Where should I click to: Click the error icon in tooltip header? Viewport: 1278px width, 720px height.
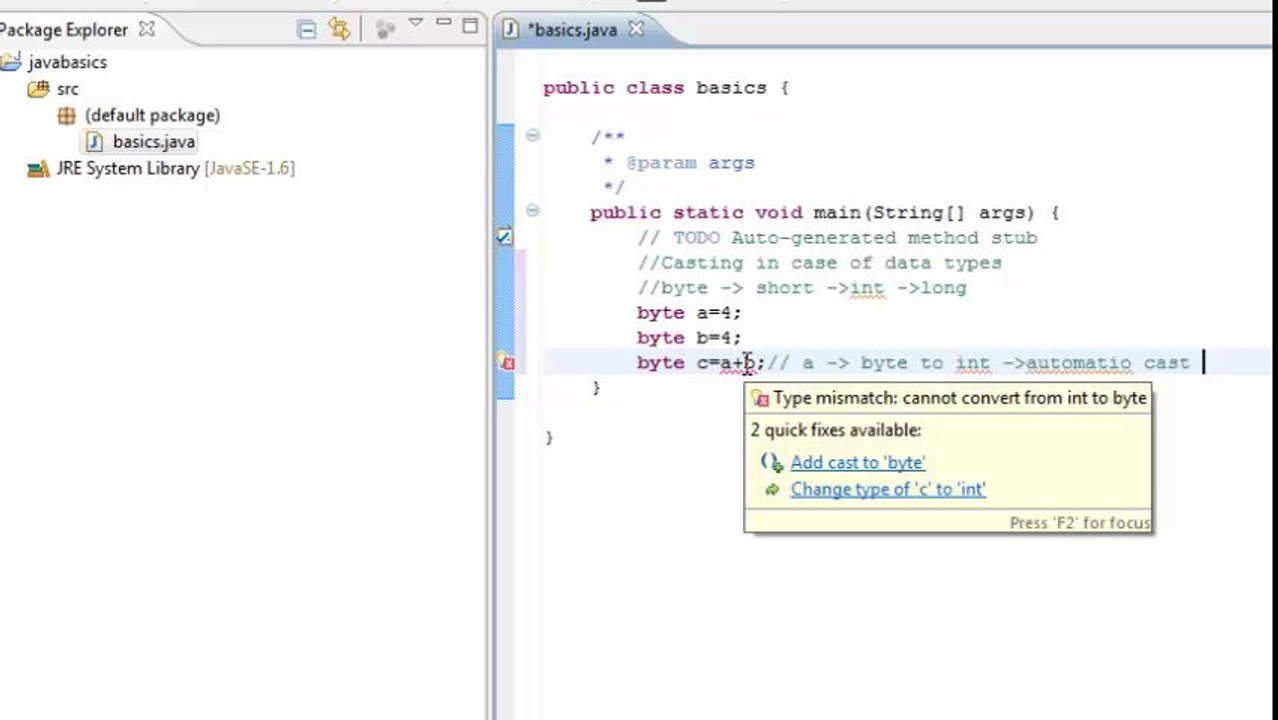(x=760, y=398)
